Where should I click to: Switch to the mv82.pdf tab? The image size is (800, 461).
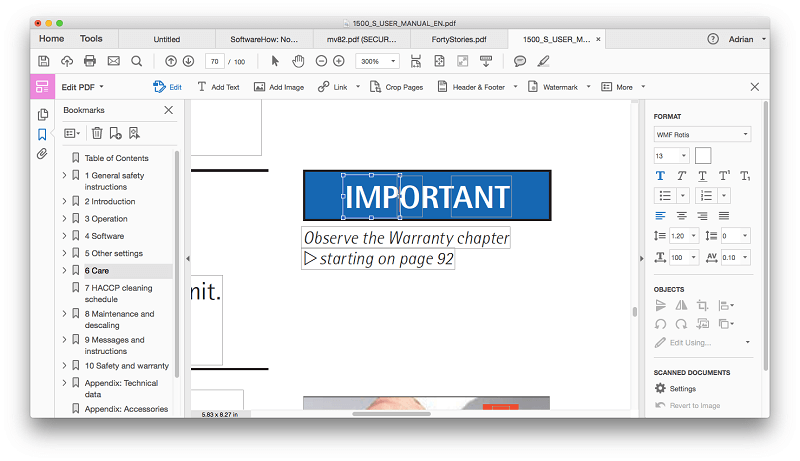362,39
